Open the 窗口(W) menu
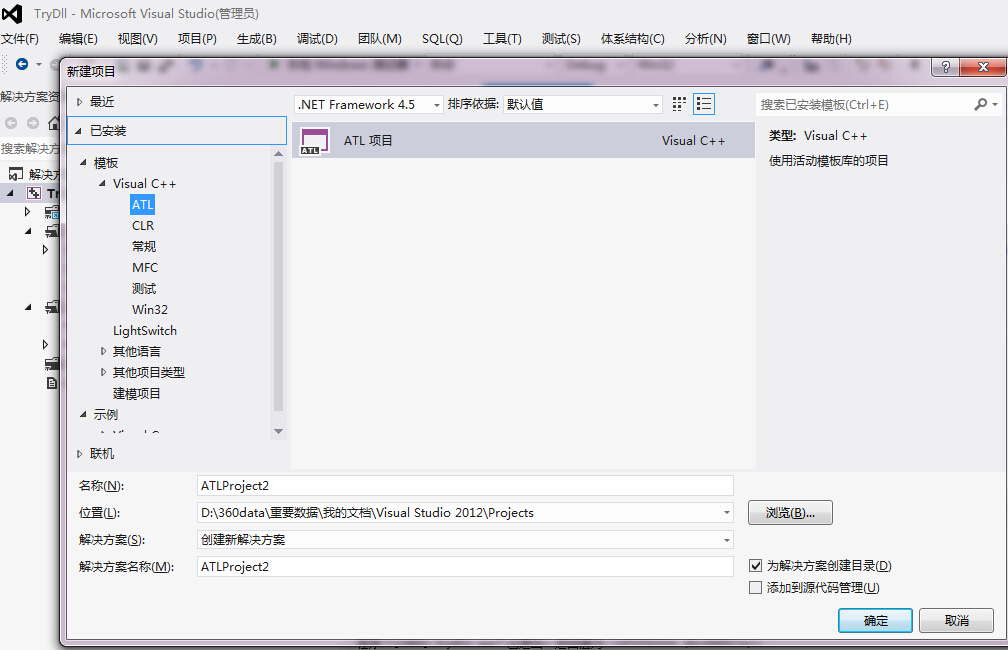The height and width of the screenshot is (650, 1008). 768,39
